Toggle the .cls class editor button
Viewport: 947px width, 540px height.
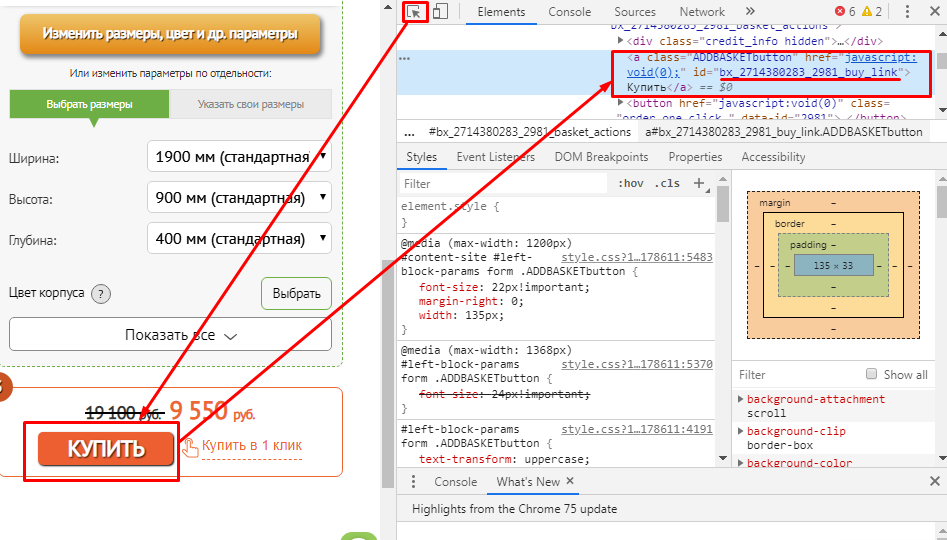(x=667, y=183)
